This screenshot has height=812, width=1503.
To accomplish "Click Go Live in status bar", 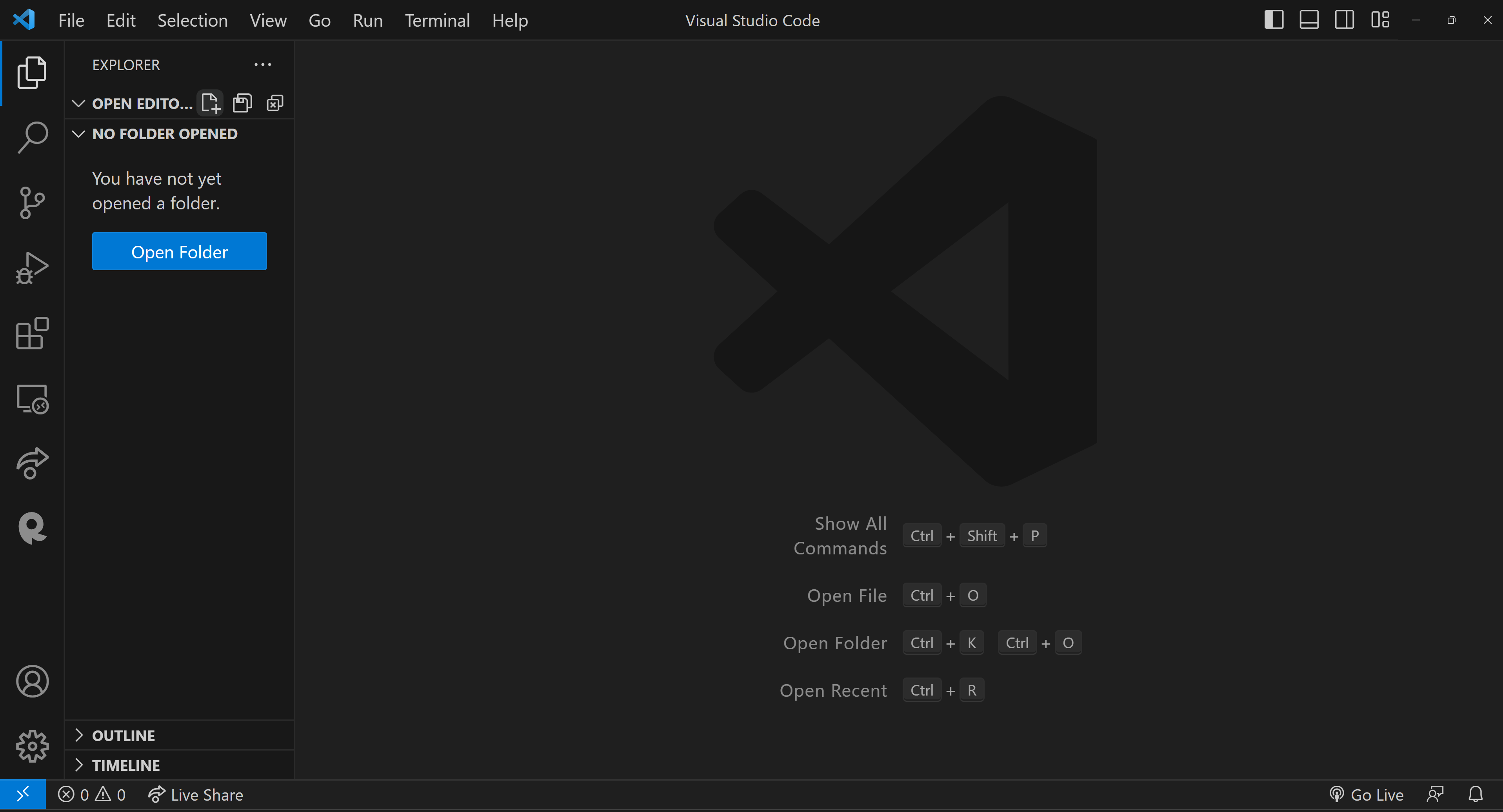I will (1366, 794).
